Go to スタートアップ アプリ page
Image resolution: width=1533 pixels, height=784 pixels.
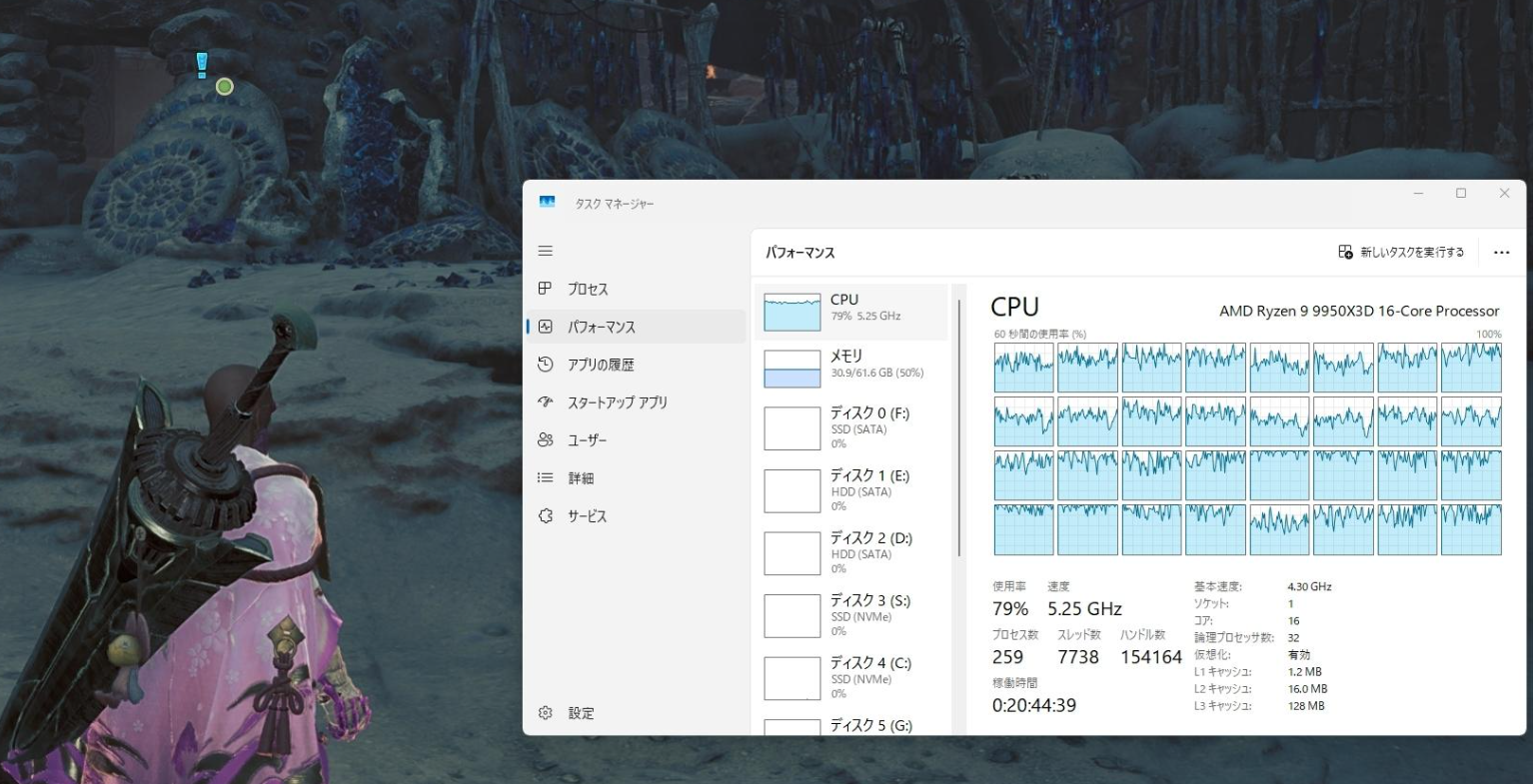637,402
